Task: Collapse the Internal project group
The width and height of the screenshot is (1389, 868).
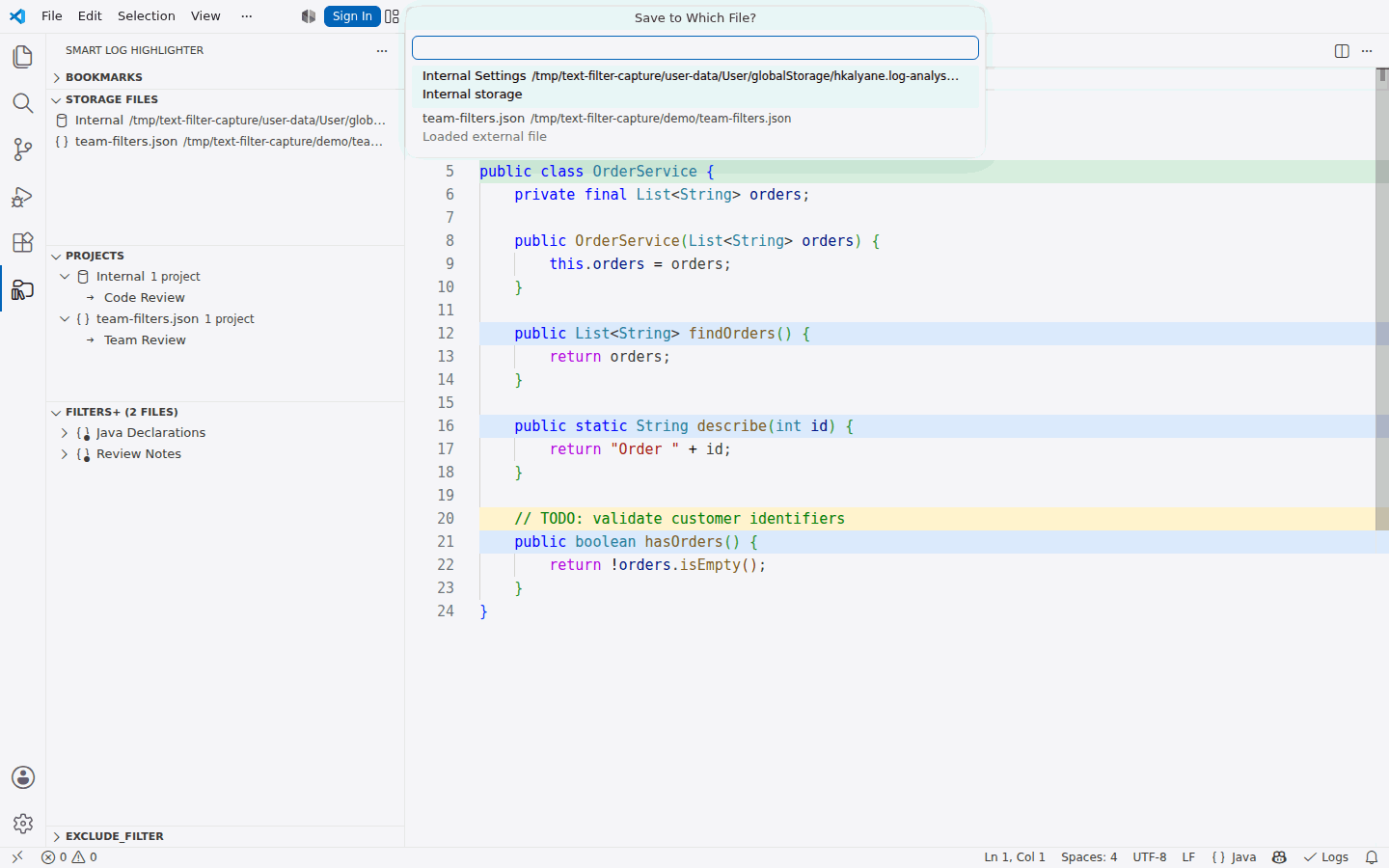Action: (65, 277)
